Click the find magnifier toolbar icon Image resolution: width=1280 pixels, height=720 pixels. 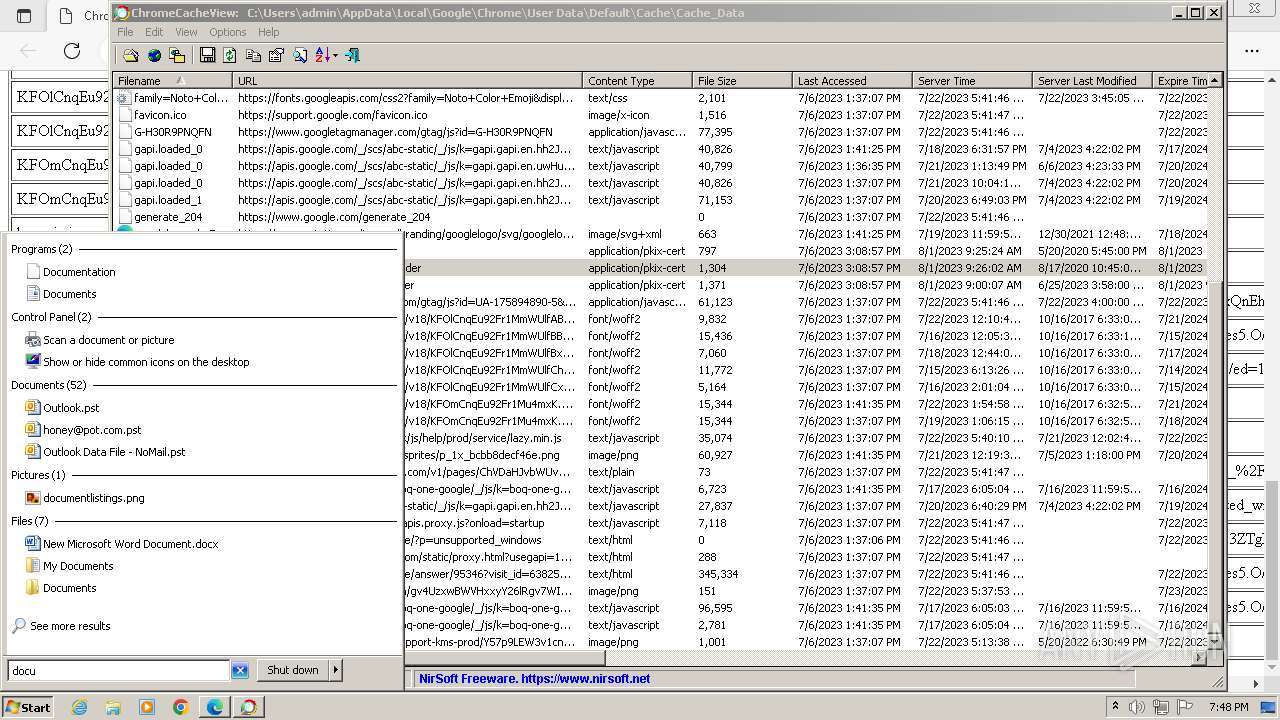pyautogui.click(x=299, y=56)
